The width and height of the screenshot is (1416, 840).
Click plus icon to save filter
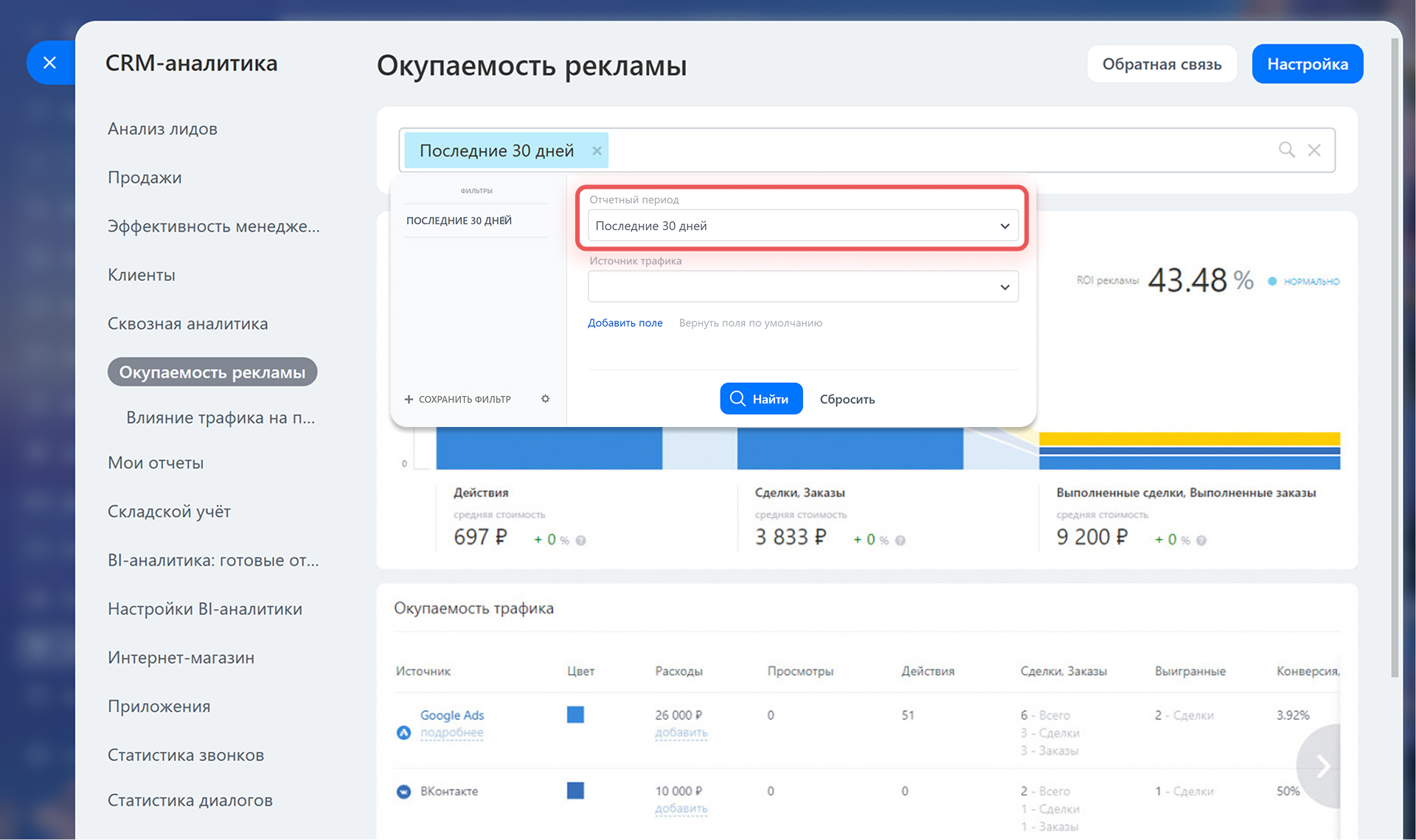(409, 399)
